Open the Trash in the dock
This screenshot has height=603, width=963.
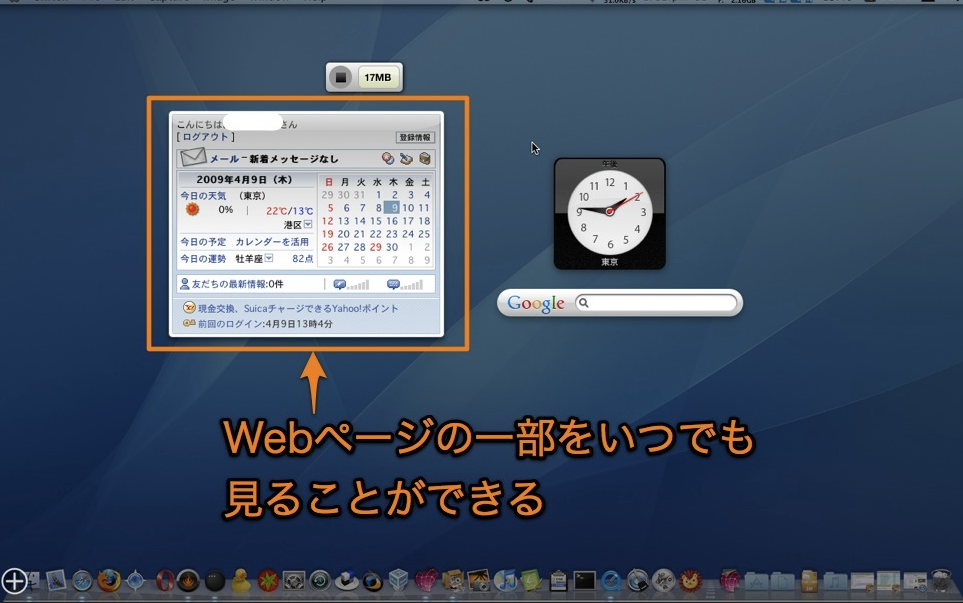(940, 581)
